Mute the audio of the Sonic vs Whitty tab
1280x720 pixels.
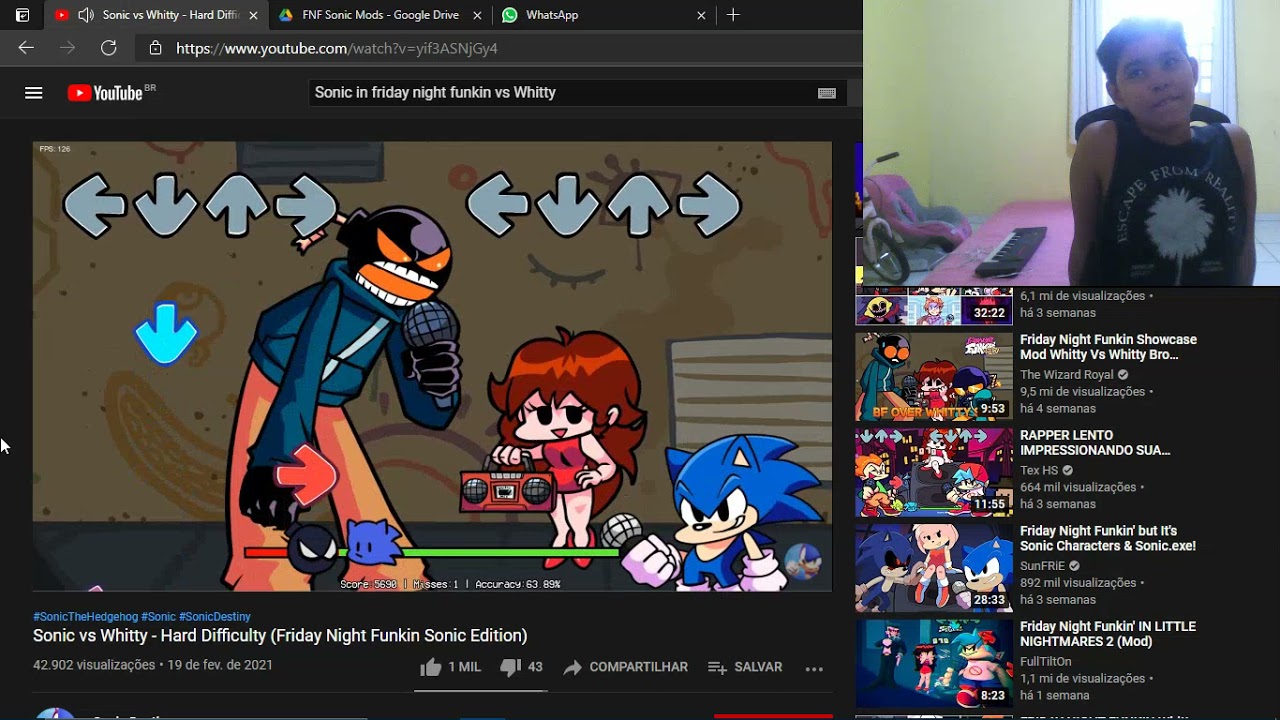(86, 15)
